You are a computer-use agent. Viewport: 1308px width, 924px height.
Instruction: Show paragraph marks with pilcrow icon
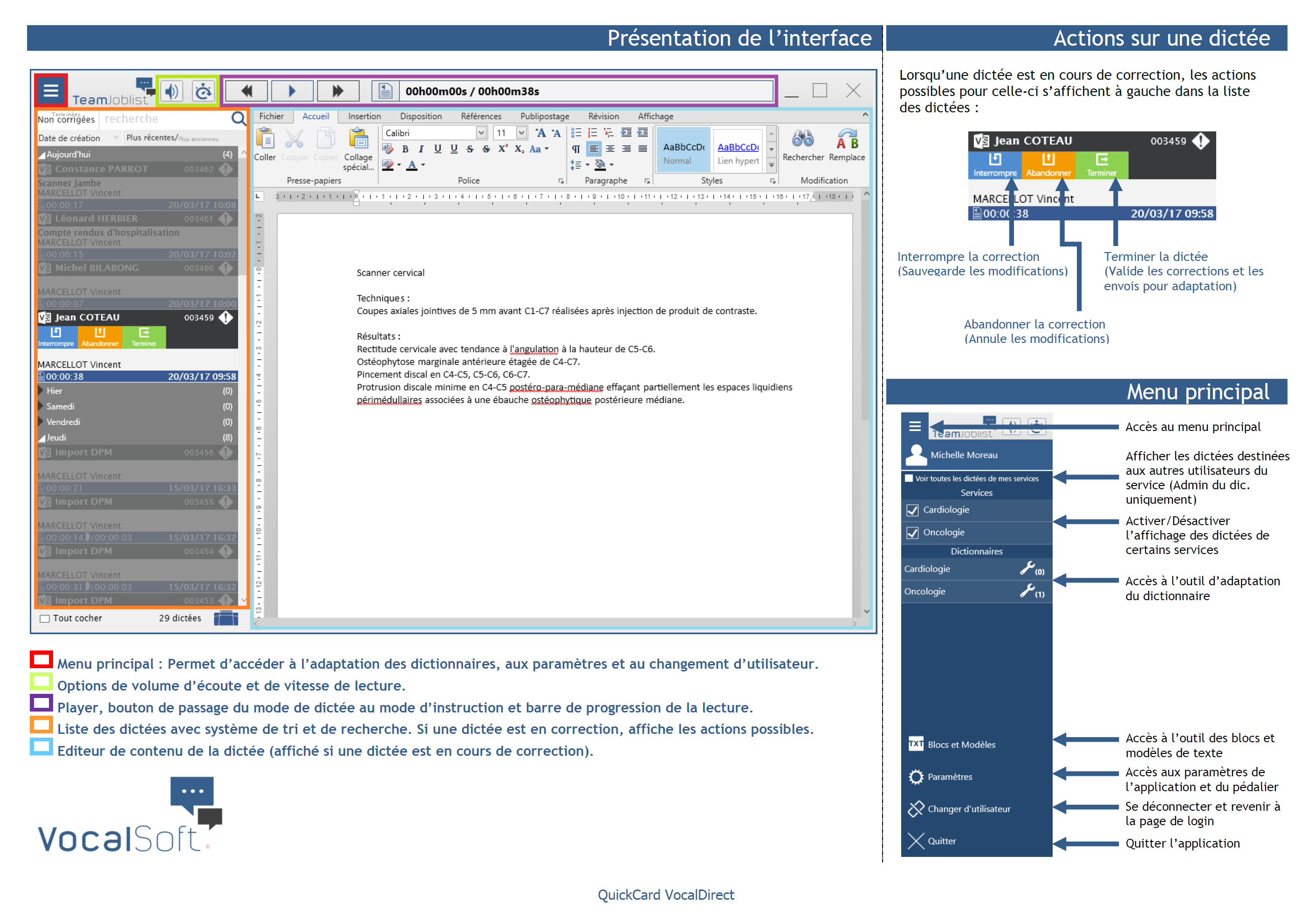tap(576, 149)
